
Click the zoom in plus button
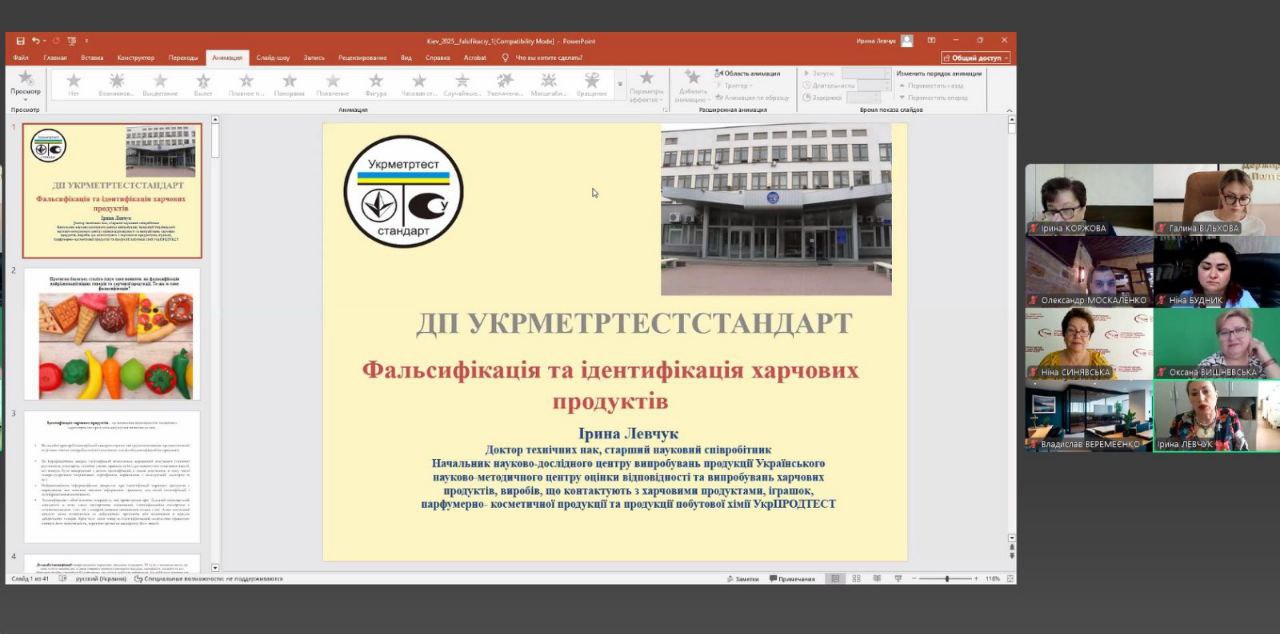click(x=977, y=579)
